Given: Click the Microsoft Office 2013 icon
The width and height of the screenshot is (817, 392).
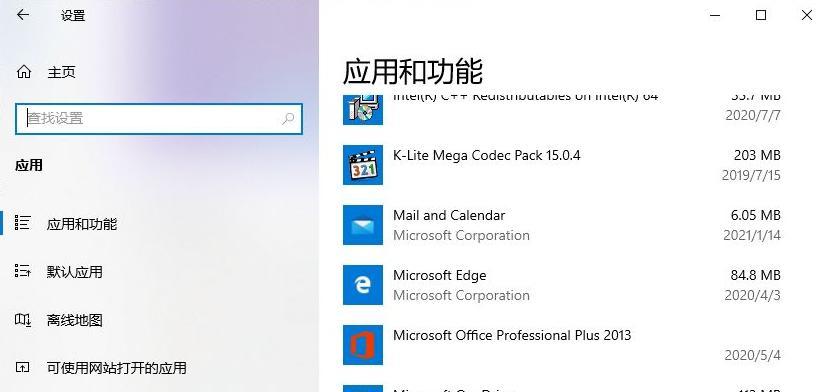Looking at the screenshot, I should (363, 345).
